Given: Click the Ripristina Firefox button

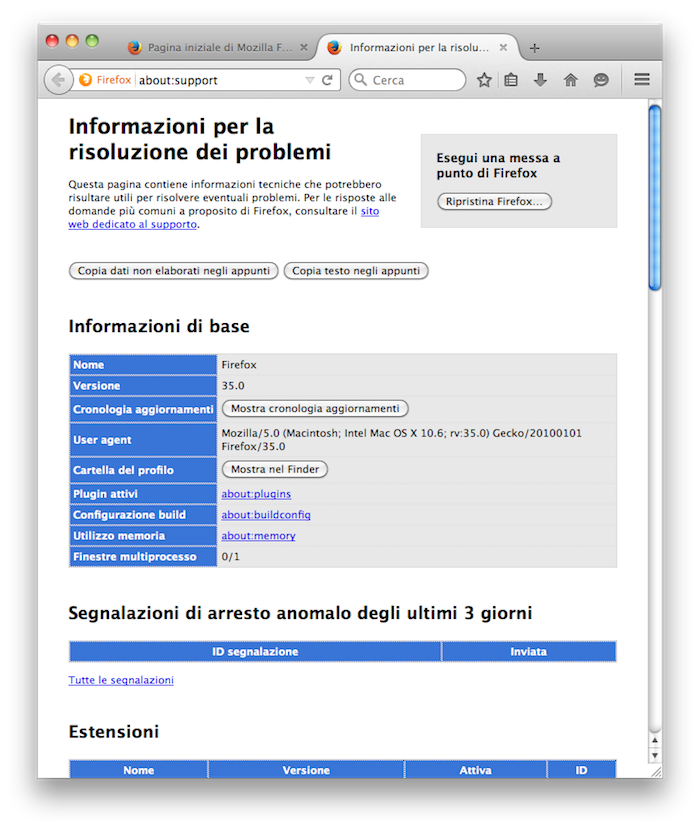Looking at the screenshot, I should coord(495,202).
